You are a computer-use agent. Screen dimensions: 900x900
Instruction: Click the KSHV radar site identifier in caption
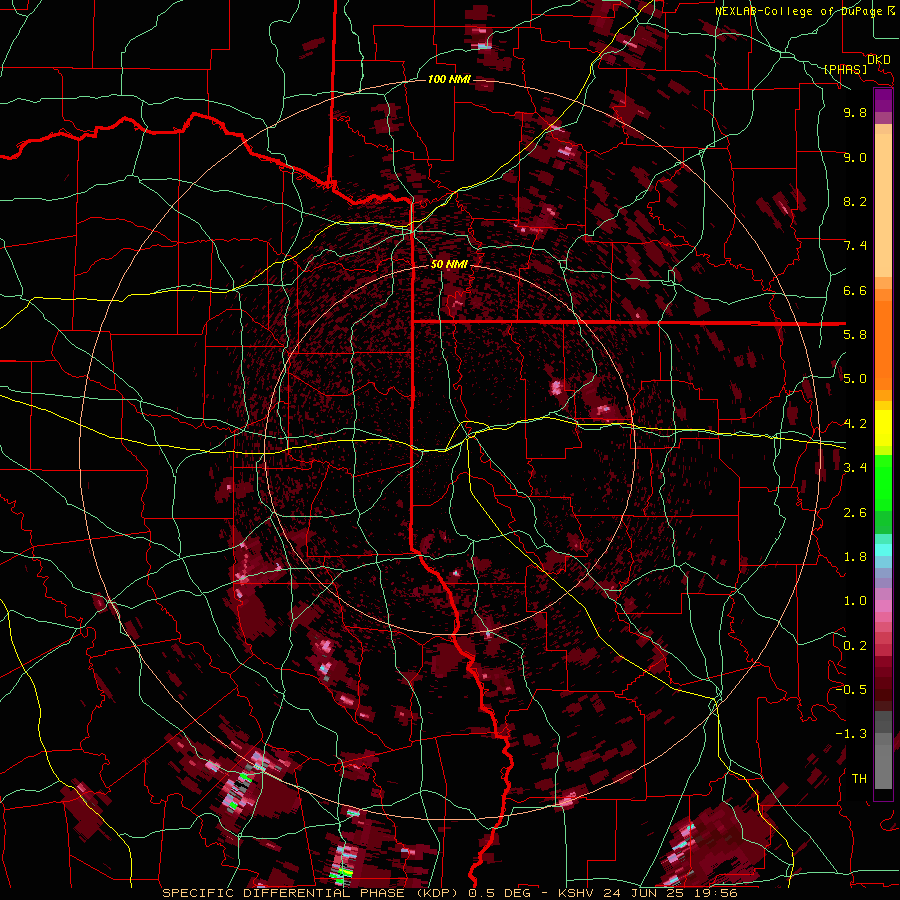tap(577, 893)
